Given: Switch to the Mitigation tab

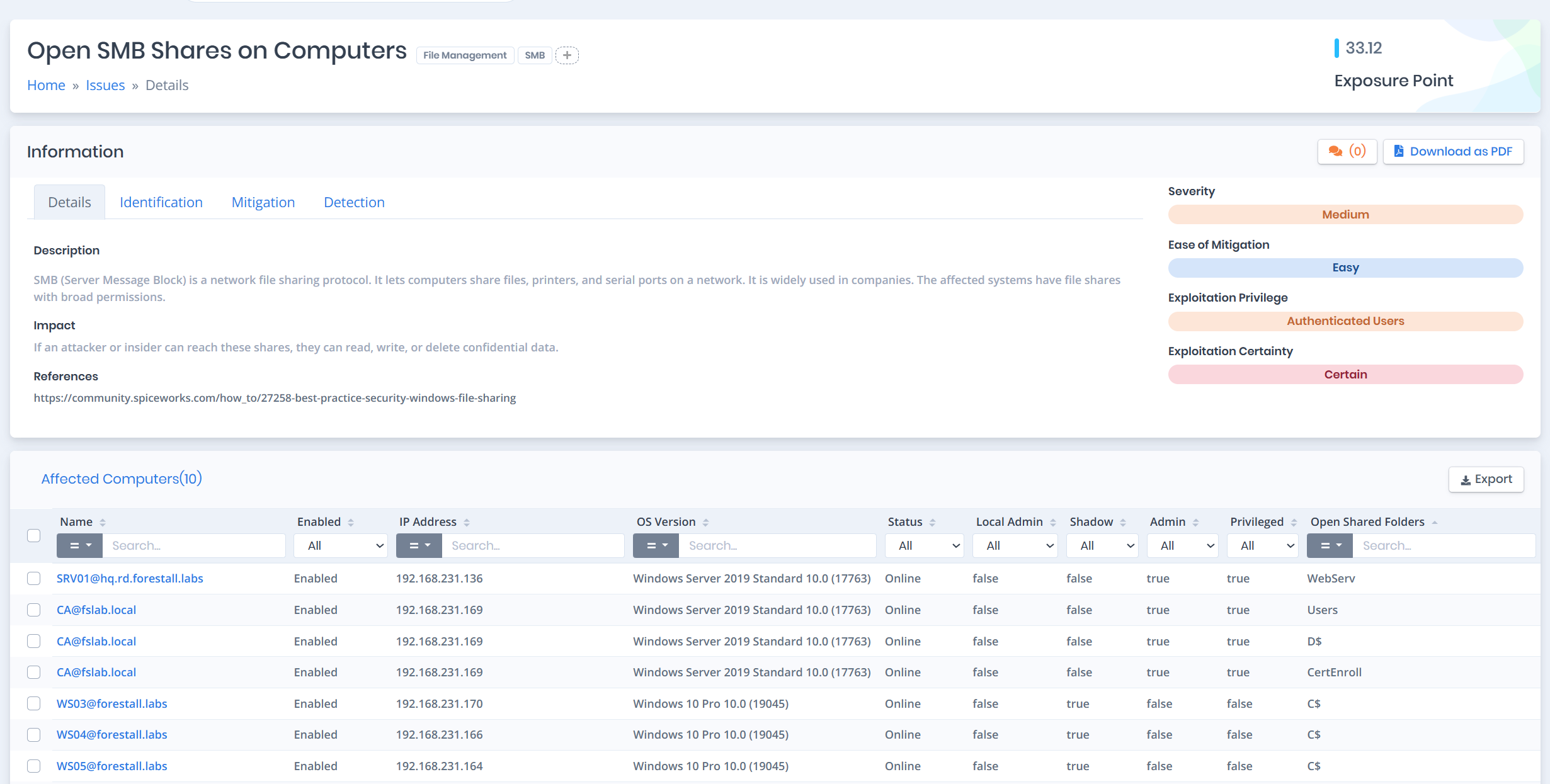Looking at the screenshot, I should click(x=263, y=202).
